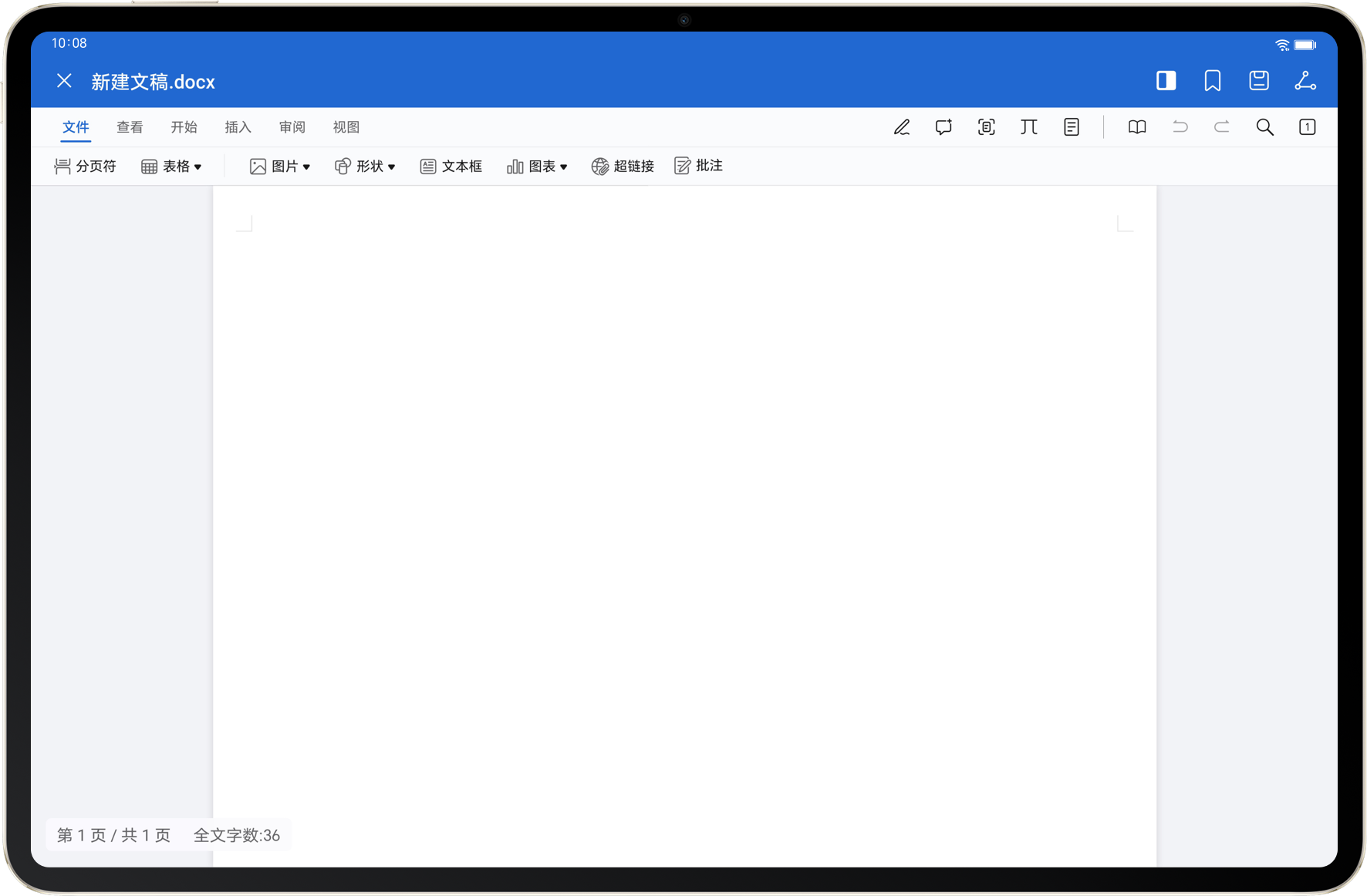Click the screenshot capture icon
The height and width of the screenshot is (896, 1367).
[x=986, y=127]
